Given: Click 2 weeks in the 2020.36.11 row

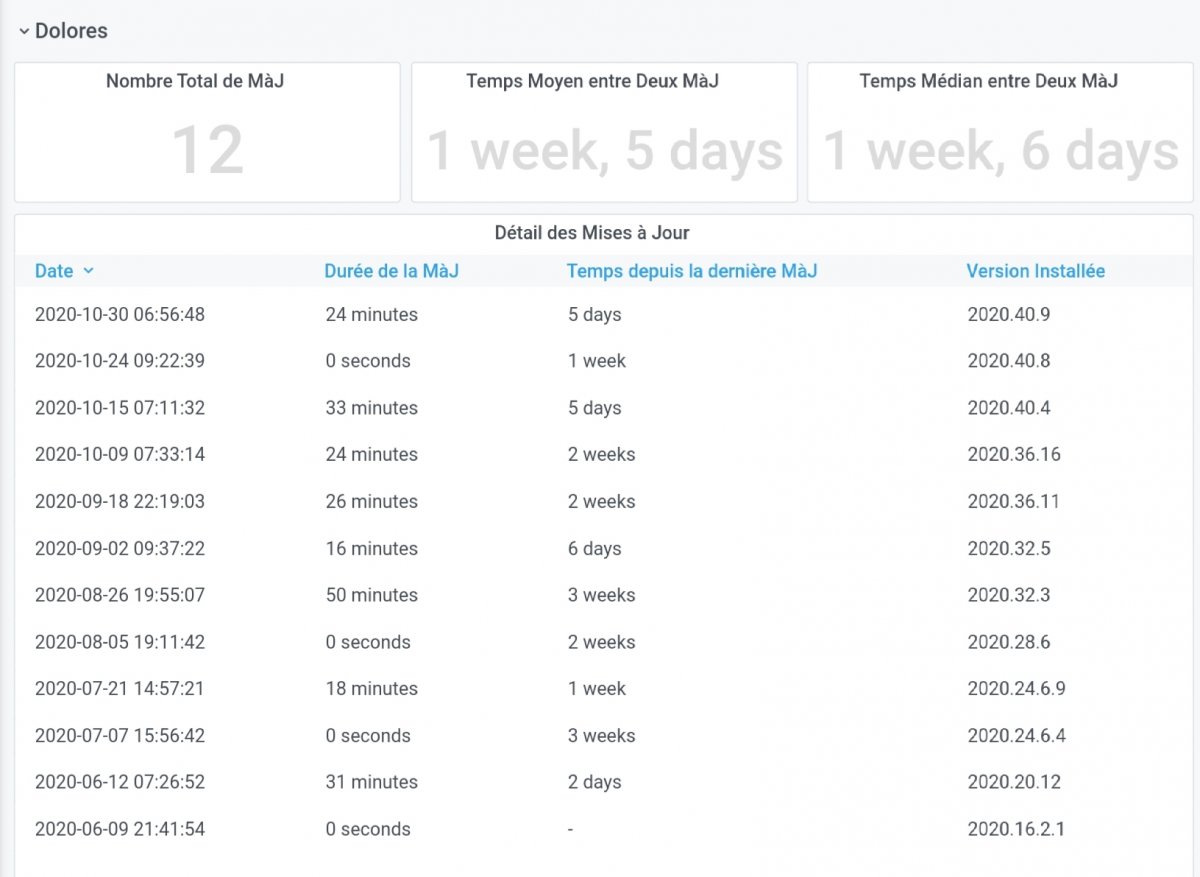Looking at the screenshot, I should coord(601,501).
